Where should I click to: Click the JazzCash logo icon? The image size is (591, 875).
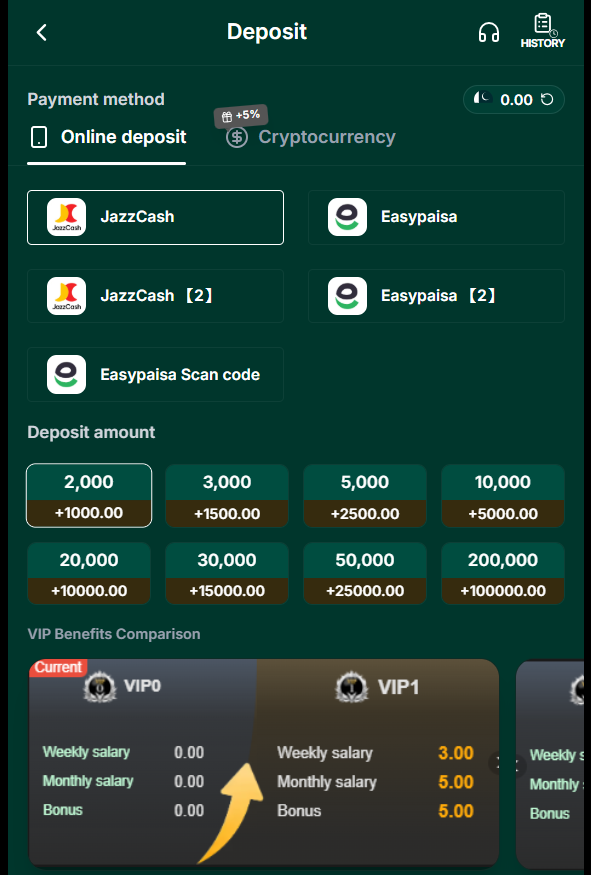tap(66, 217)
